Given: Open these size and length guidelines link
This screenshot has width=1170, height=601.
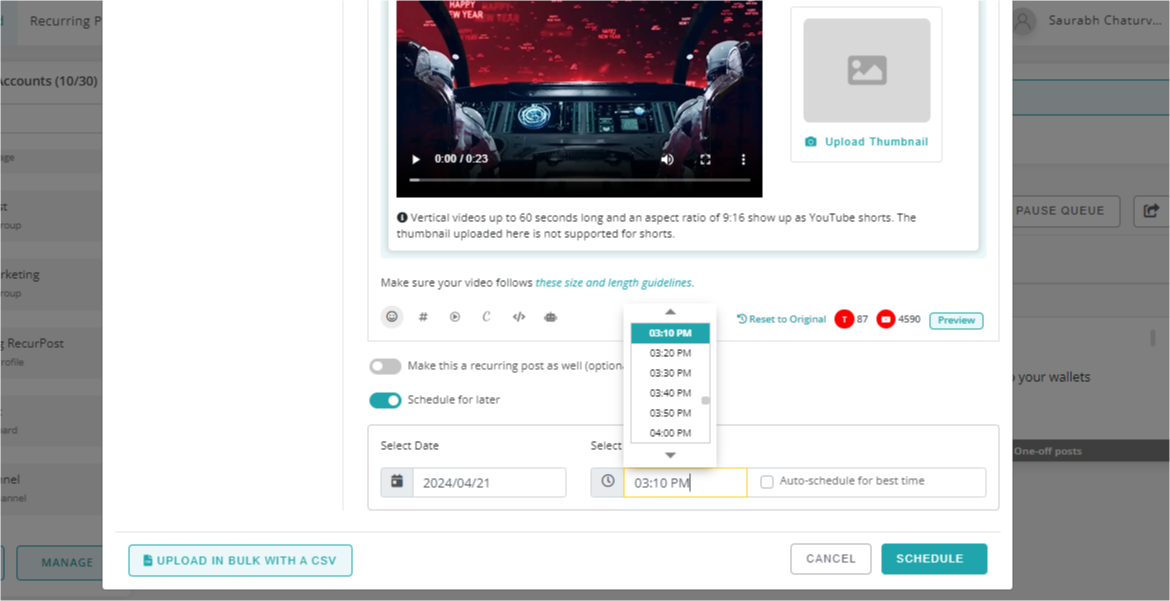Looking at the screenshot, I should (x=613, y=283).
